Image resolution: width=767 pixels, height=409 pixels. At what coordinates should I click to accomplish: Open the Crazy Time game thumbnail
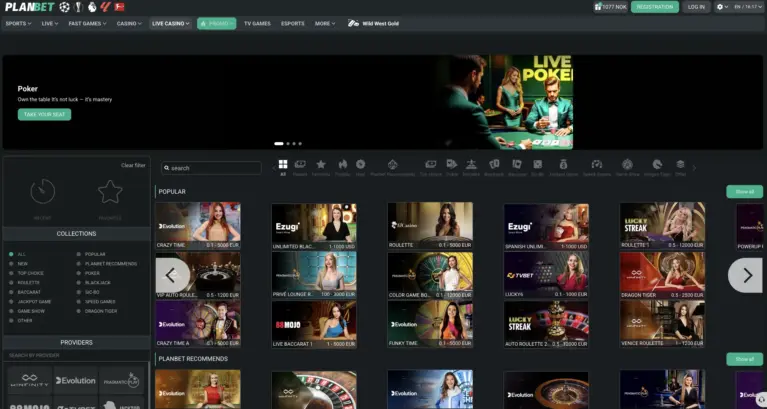click(198, 226)
